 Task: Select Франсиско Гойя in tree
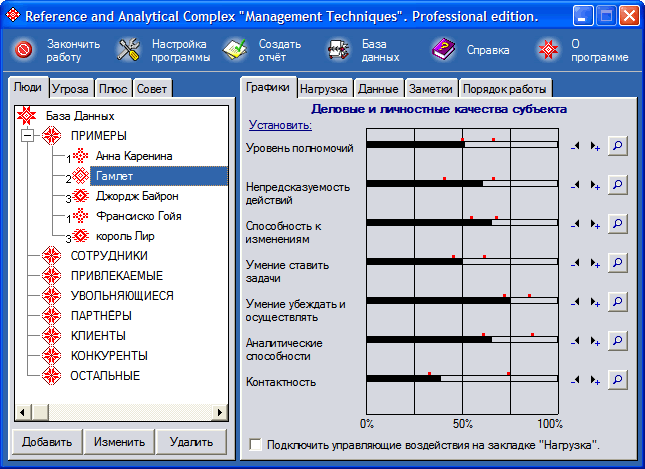click(139, 216)
